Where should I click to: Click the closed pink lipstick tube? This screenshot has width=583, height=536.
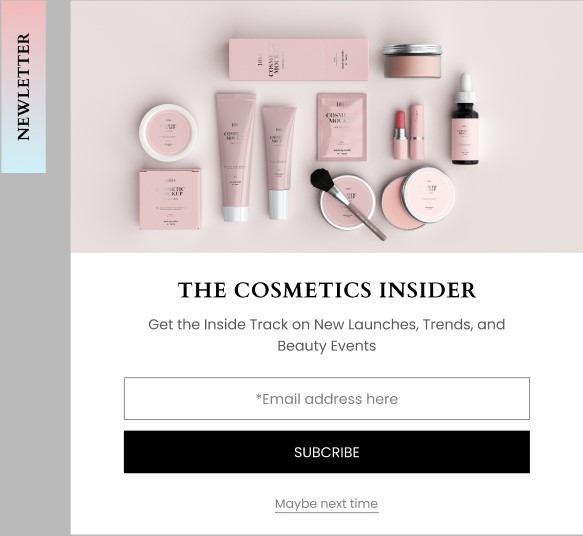pos(417,132)
